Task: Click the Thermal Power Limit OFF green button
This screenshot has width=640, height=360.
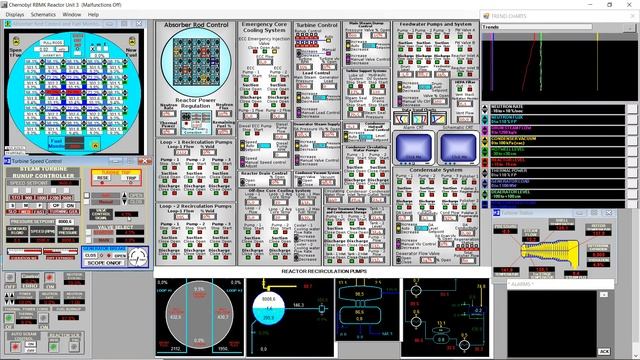Action: 9,319
